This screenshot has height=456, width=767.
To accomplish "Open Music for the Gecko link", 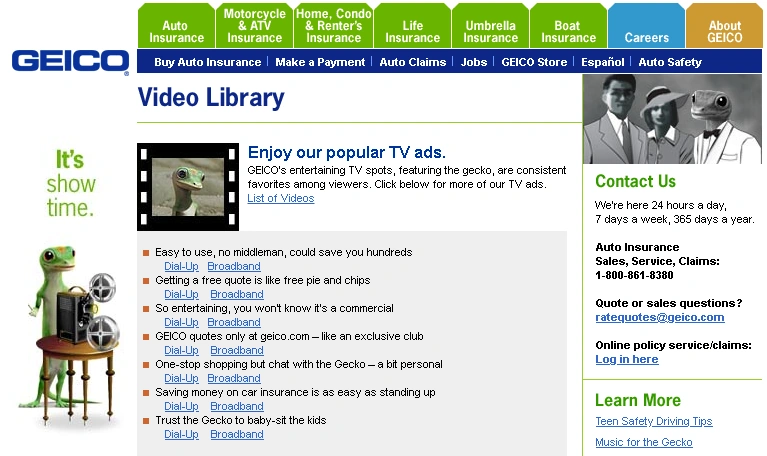I will pyautogui.click(x=644, y=442).
